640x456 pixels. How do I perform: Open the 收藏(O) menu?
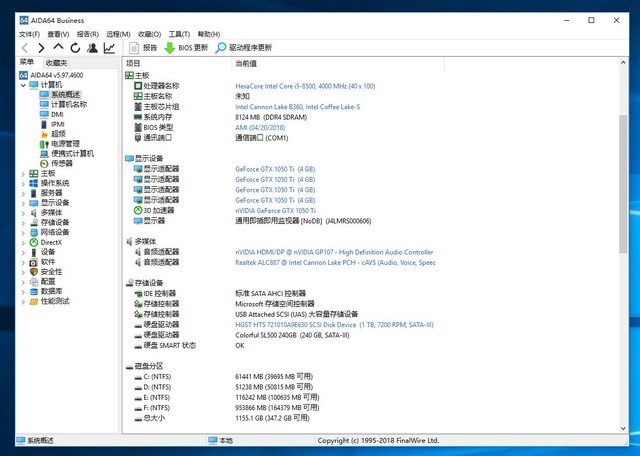click(150, 34)
